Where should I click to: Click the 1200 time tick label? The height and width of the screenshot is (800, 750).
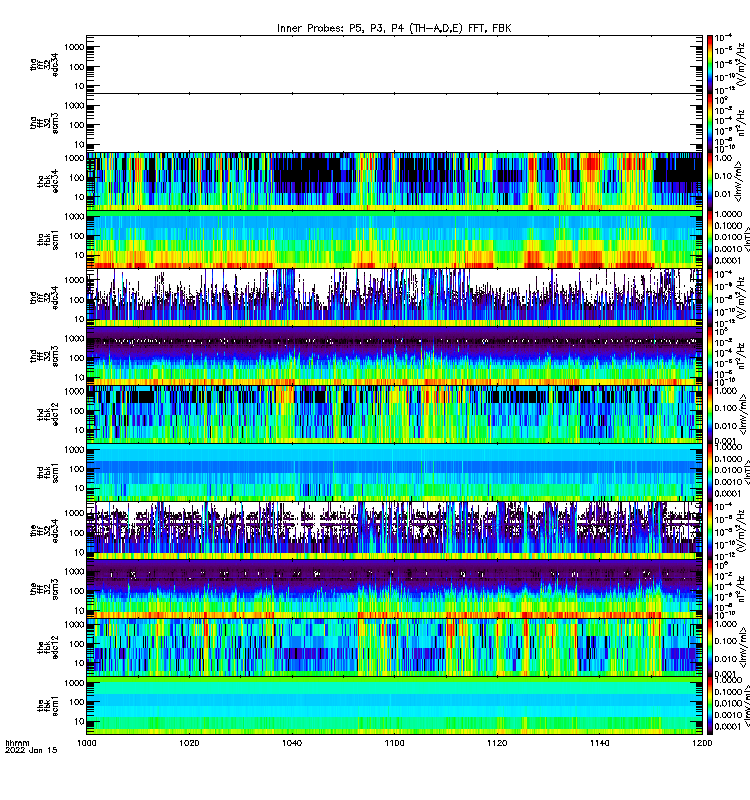pyautogui.click(x=702, y=743)
